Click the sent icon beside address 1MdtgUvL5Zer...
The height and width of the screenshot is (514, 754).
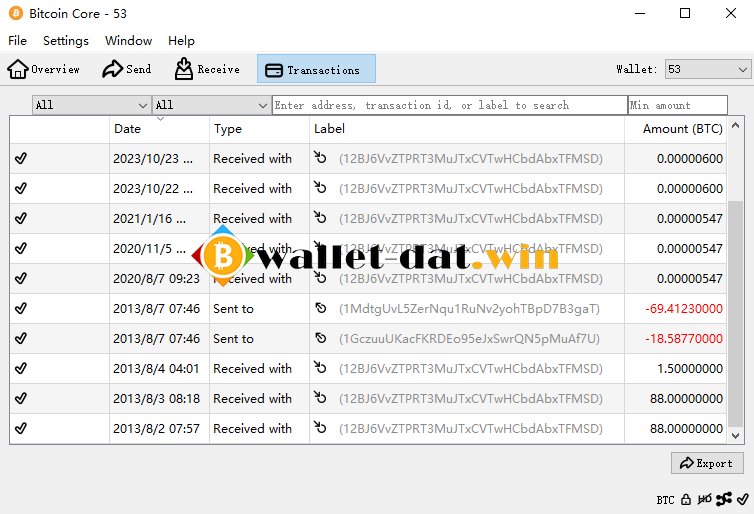coord(321,308)
